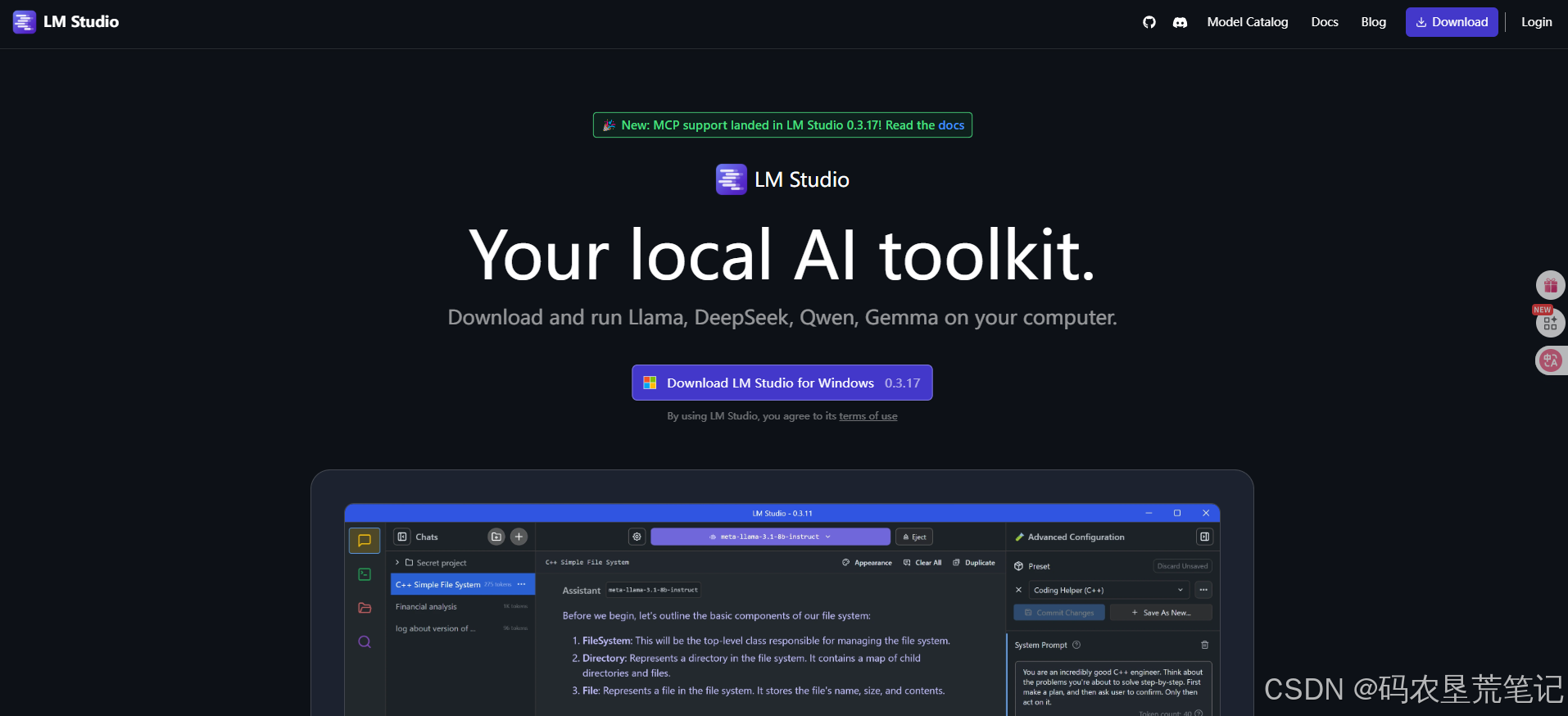Screen dimensions: 1568x716
Task: Click the plus icon to create a new chat
Action: coord(519,537)
